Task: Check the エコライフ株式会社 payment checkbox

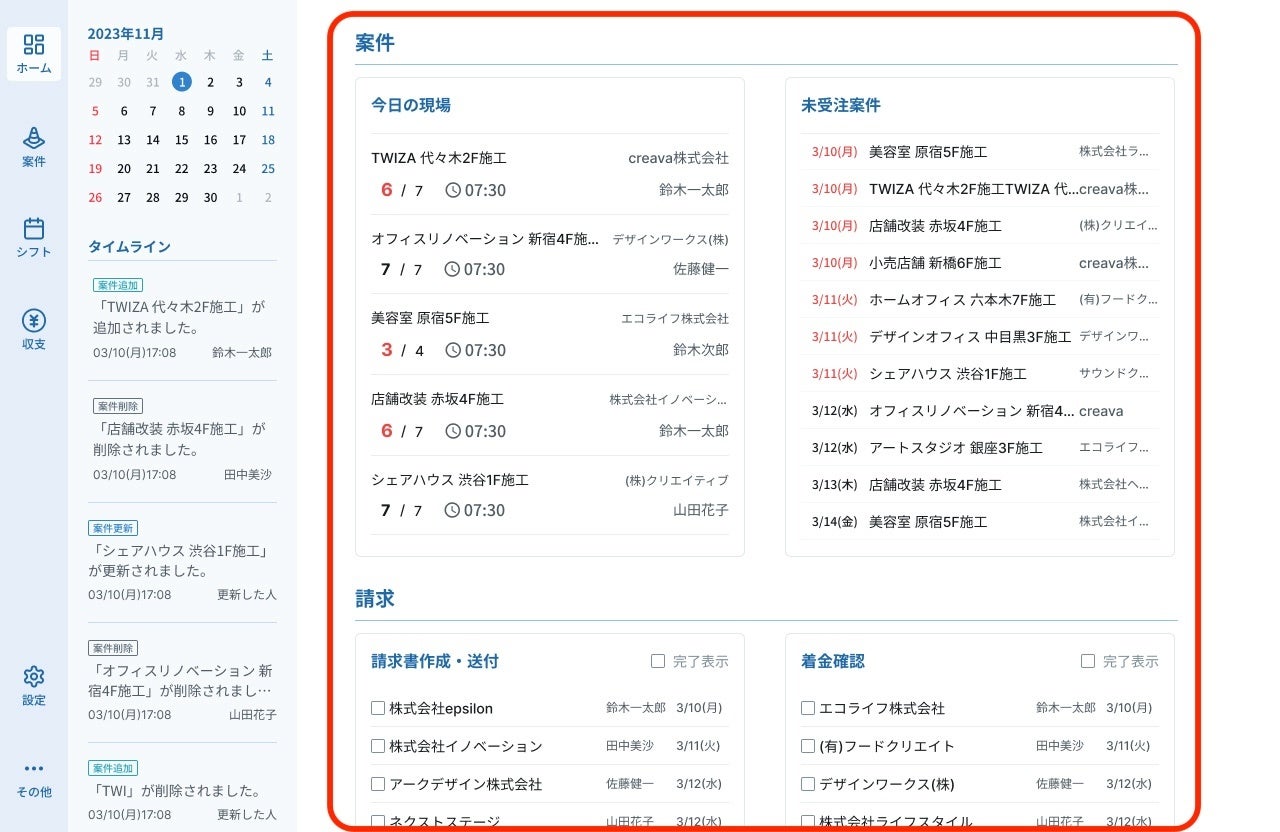Action: [808, 708]
